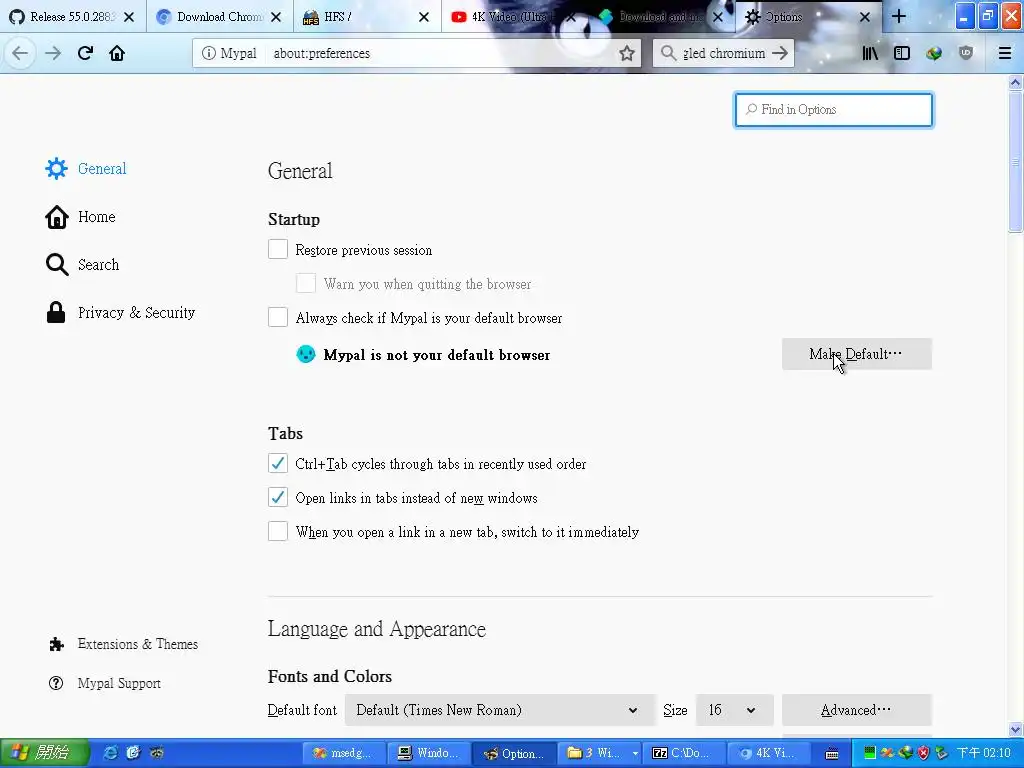The width and height of the screenshot is (1024, 768).
Task: Click the colorful globe extension icon in the toolbar
Action: tap(934, 53)
